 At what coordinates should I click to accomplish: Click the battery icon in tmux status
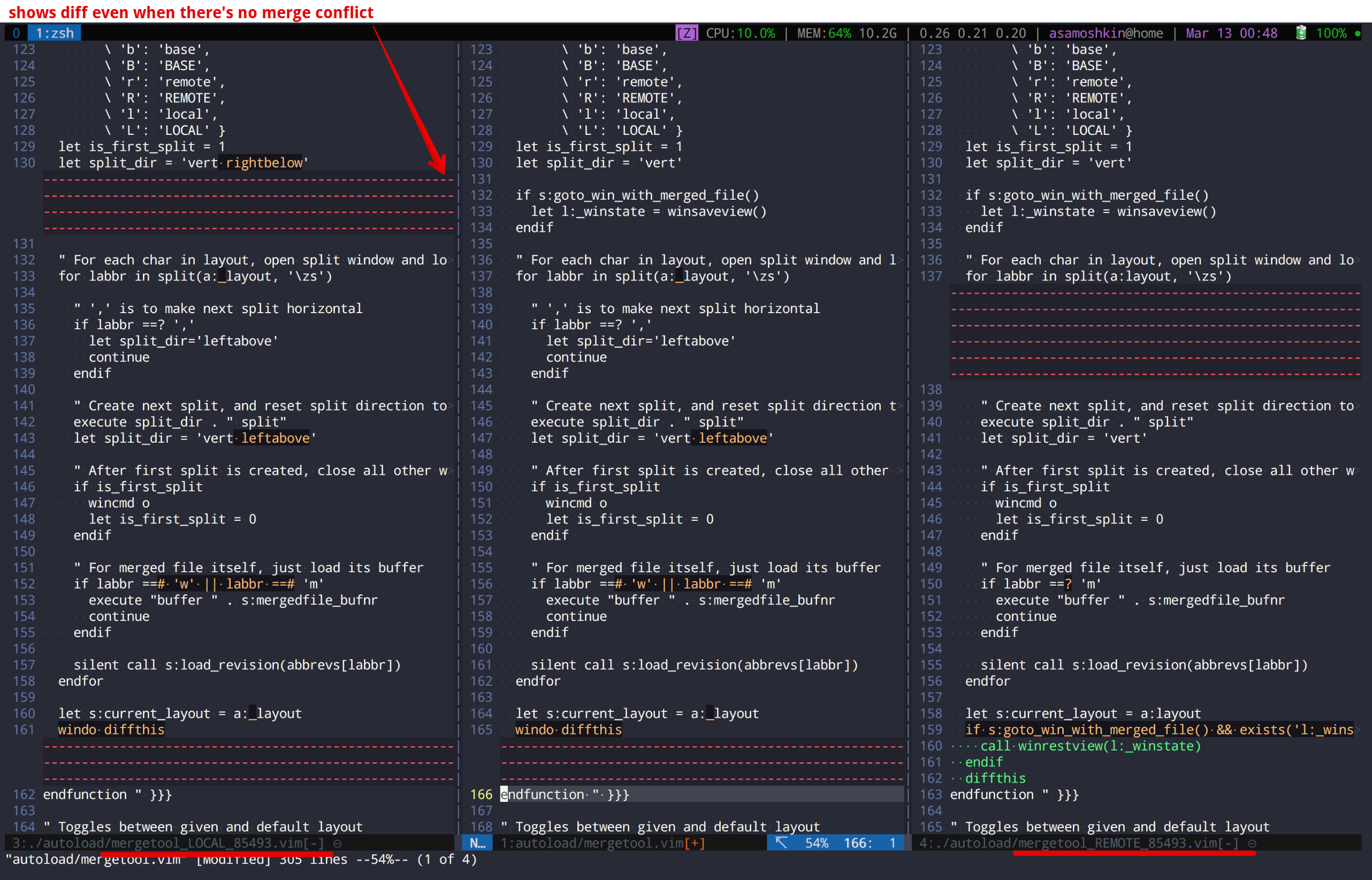click(x=1301, y=33)
